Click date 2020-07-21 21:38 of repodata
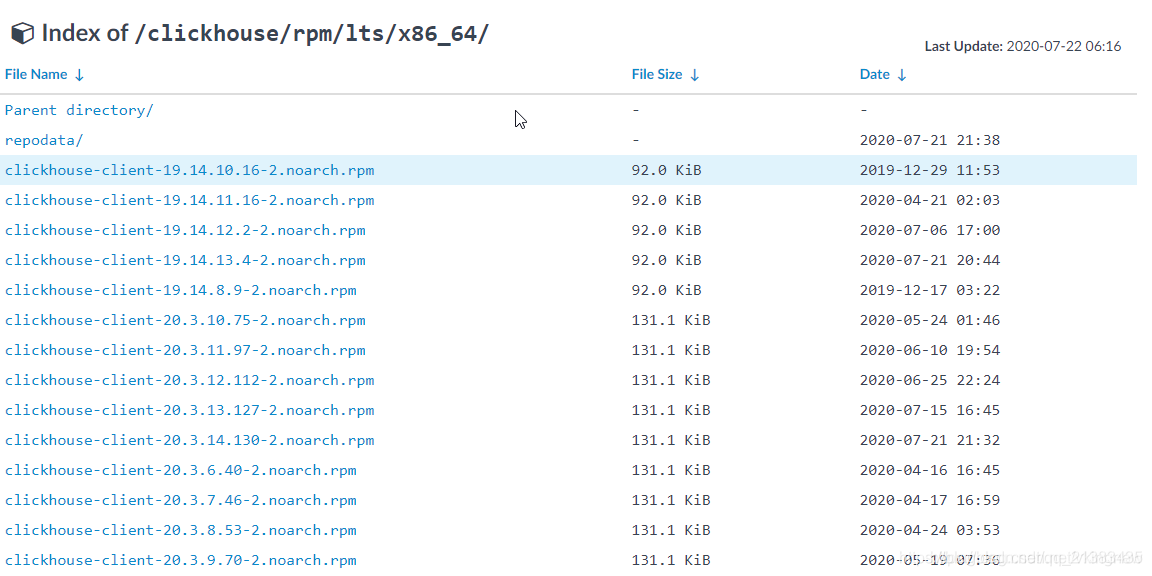1152x576 pixels. [x=930, y=140]
